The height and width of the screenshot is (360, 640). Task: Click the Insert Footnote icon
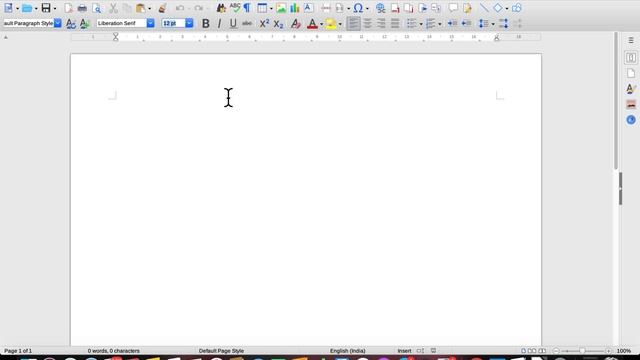pyautogui.click(x=395, y=8)
